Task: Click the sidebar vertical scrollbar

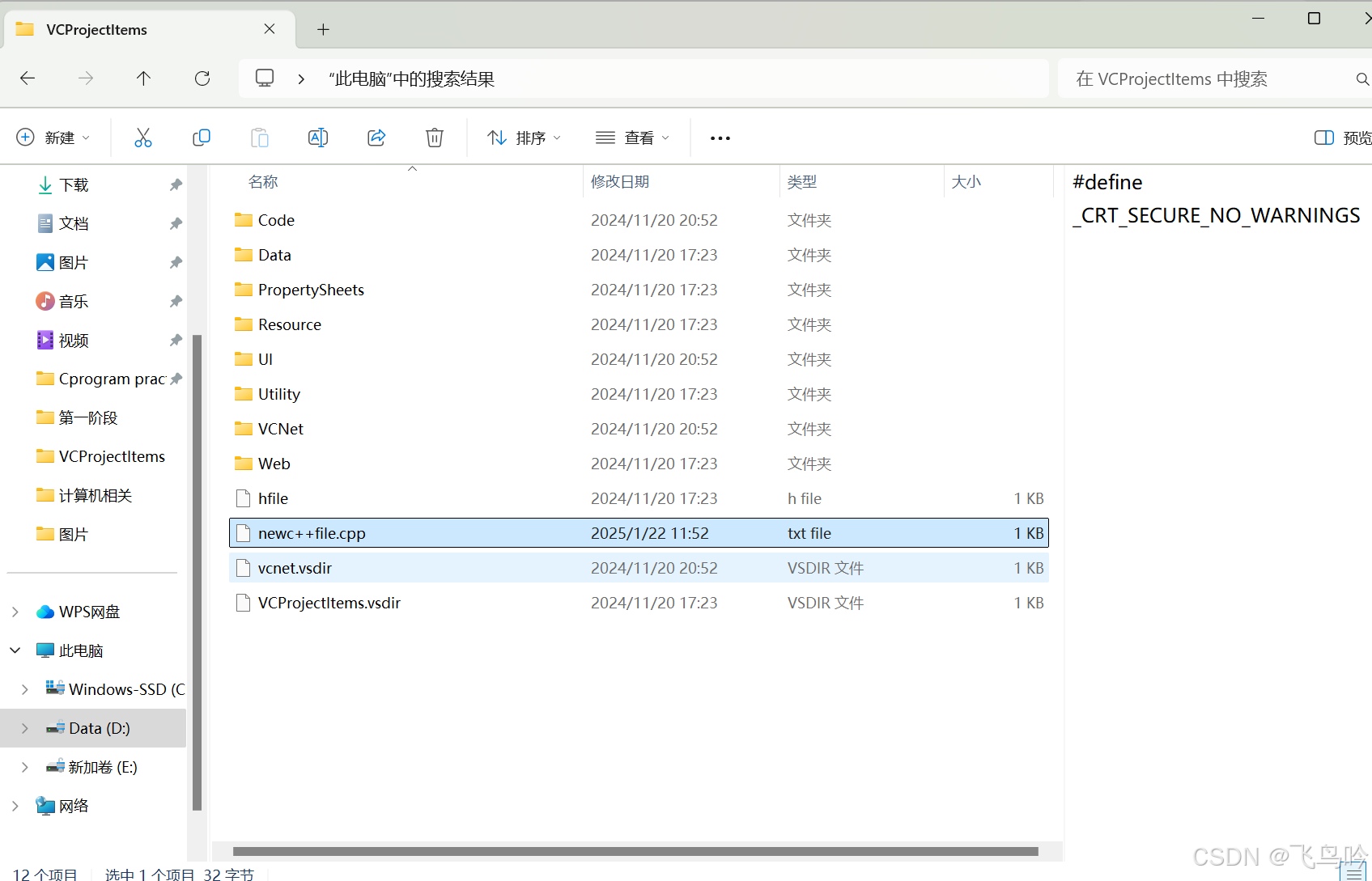Action: (x=197, y=572)
